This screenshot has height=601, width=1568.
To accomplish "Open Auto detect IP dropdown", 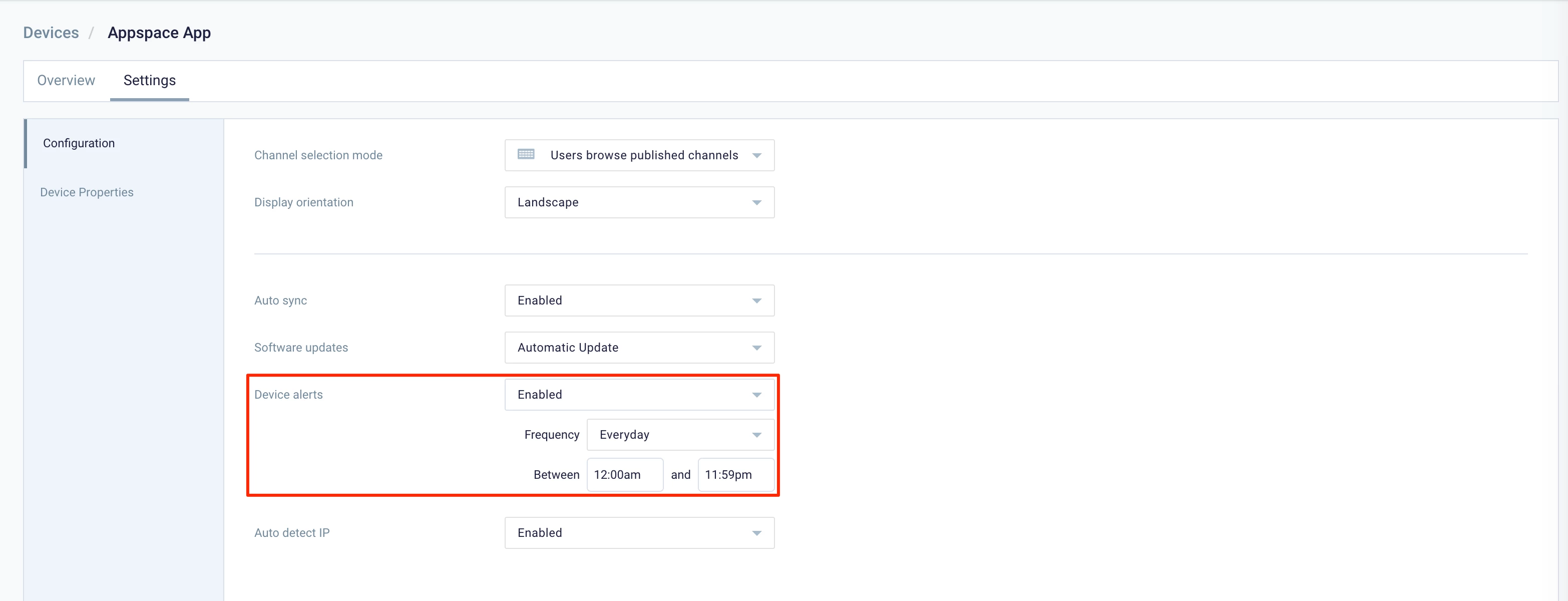I will (638, 533).
